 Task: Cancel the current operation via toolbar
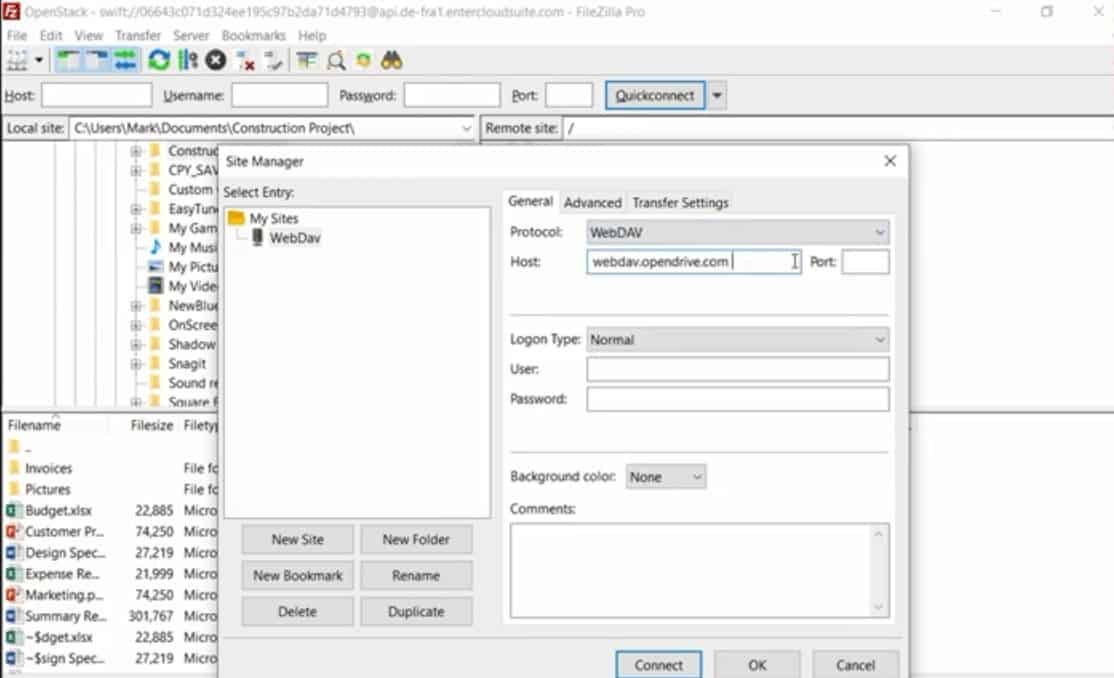pos(216,60)
